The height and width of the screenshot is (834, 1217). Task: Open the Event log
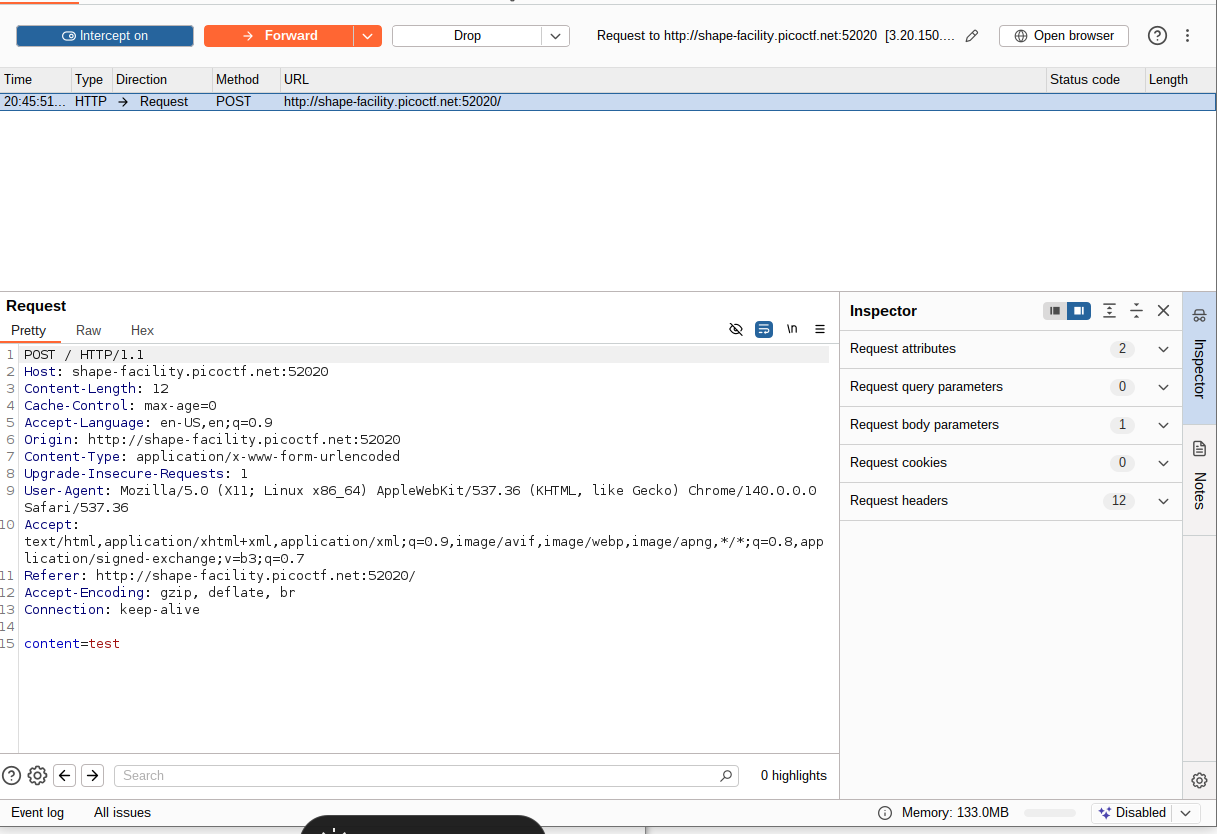click(37, 812)
